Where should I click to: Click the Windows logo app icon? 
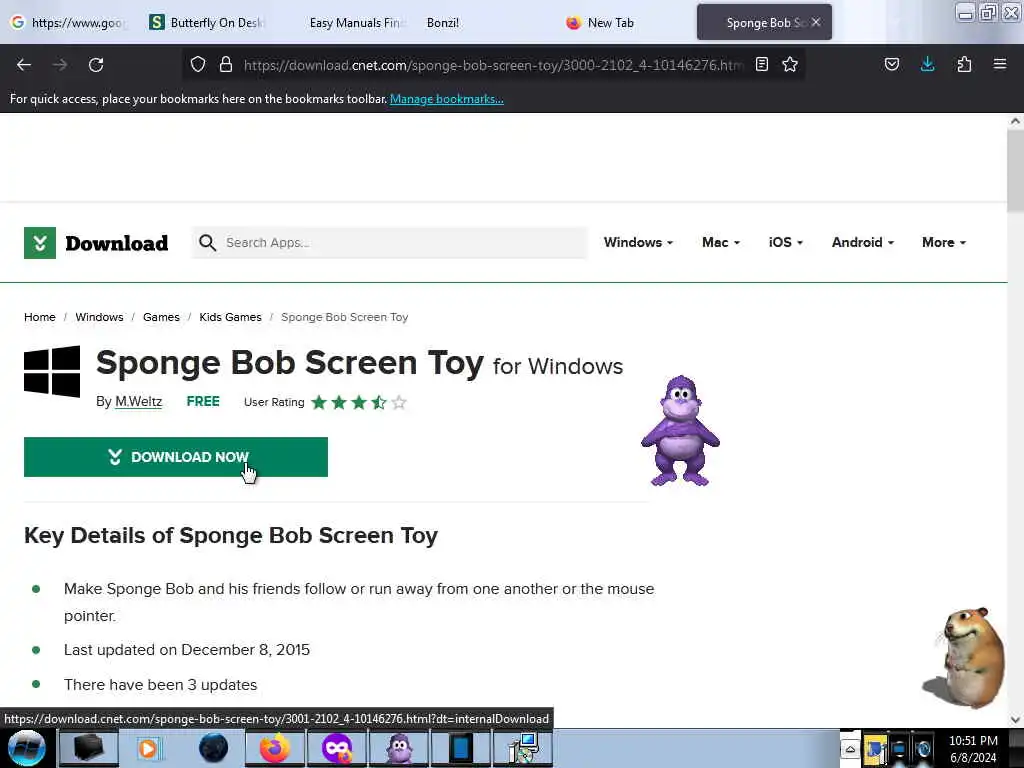click(52, 371)
